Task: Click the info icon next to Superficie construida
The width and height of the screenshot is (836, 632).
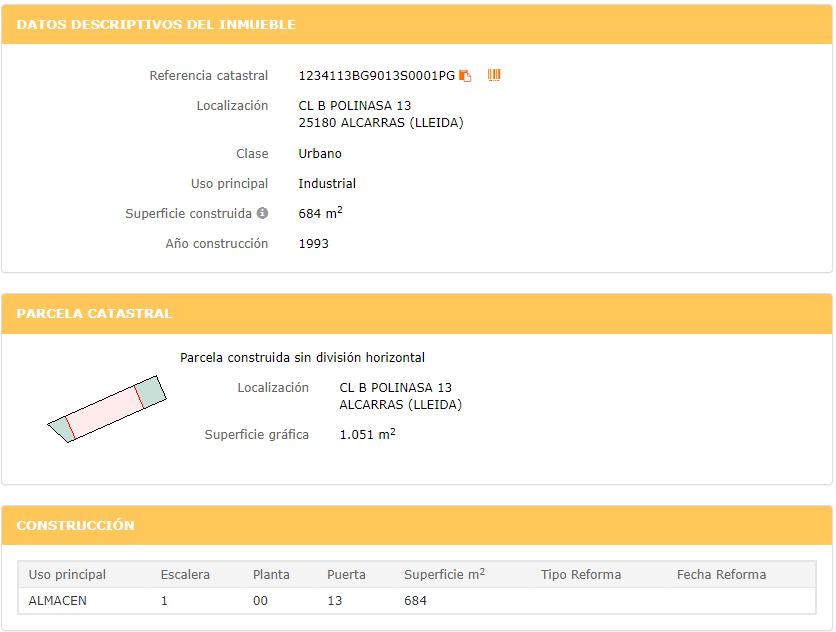Action: point(262,213)
